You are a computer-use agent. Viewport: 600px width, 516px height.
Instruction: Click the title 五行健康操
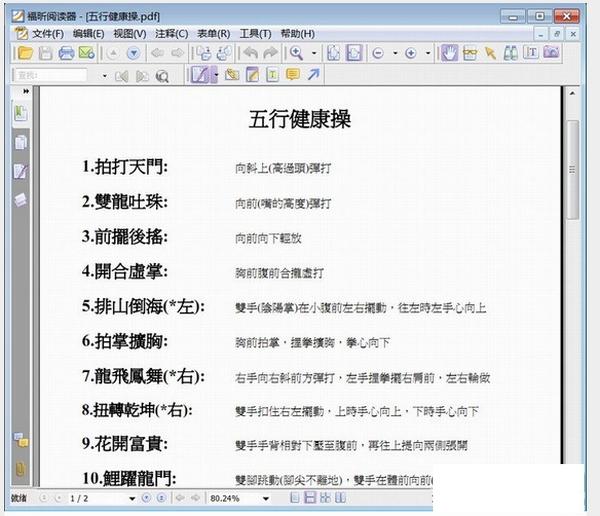[x=300, y=119]
